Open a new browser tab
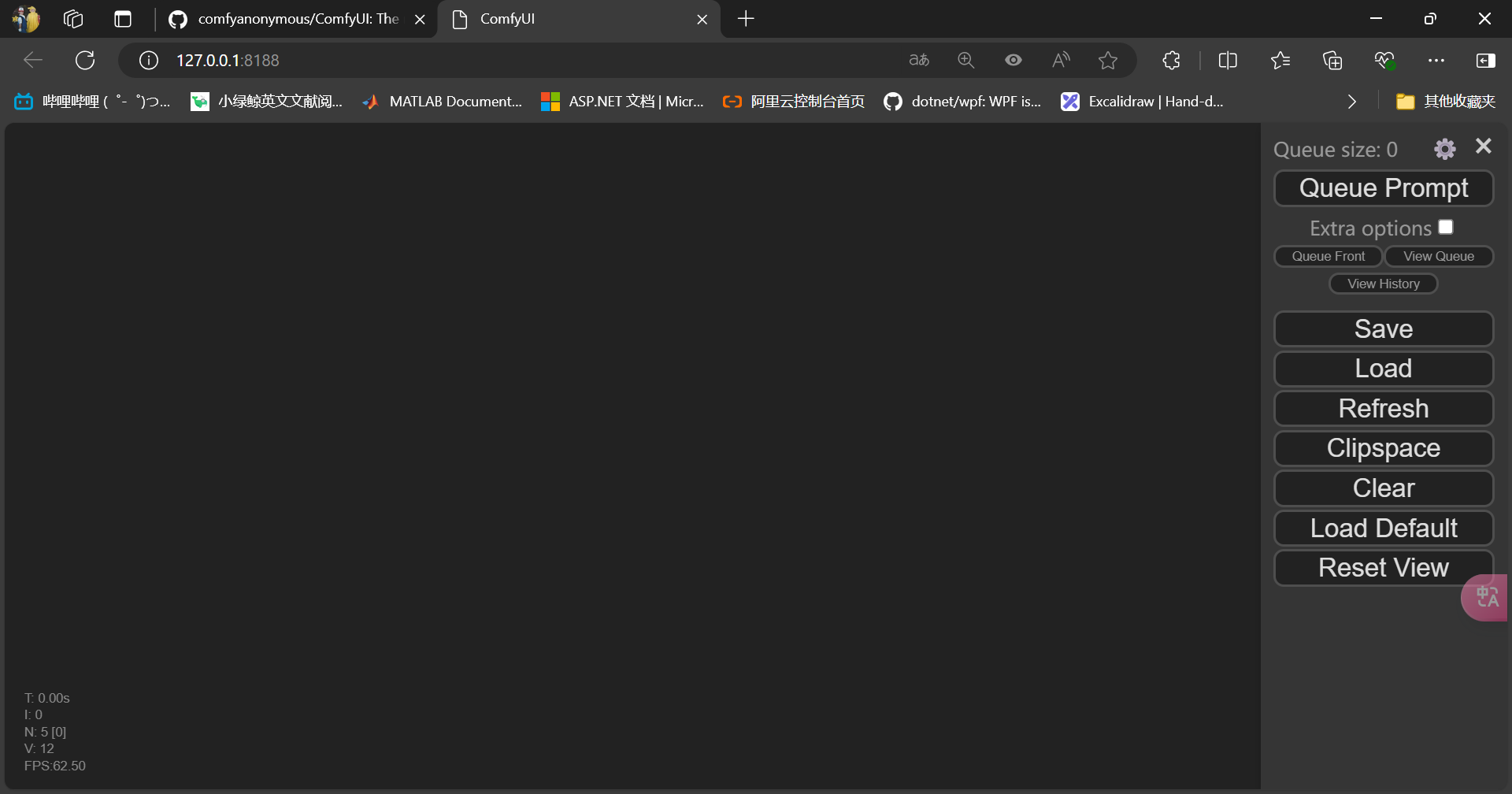 pyautogui.click(x=746, y=18)
